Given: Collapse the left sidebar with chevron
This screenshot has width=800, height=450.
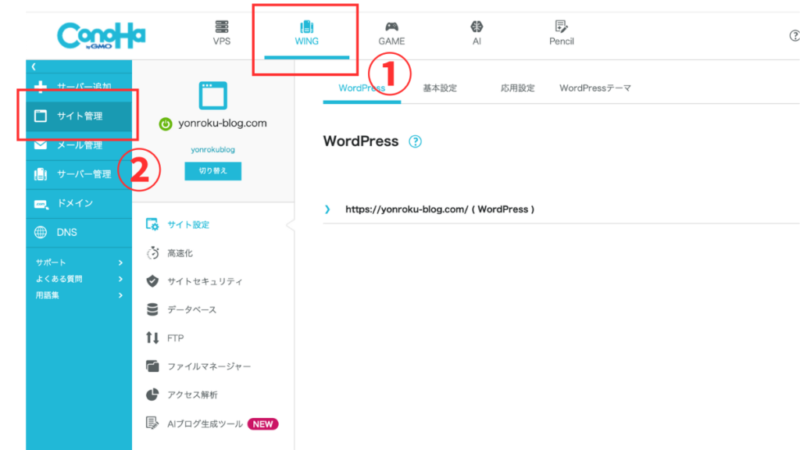Looking at the screenshot, I should [x=34, y=67].
